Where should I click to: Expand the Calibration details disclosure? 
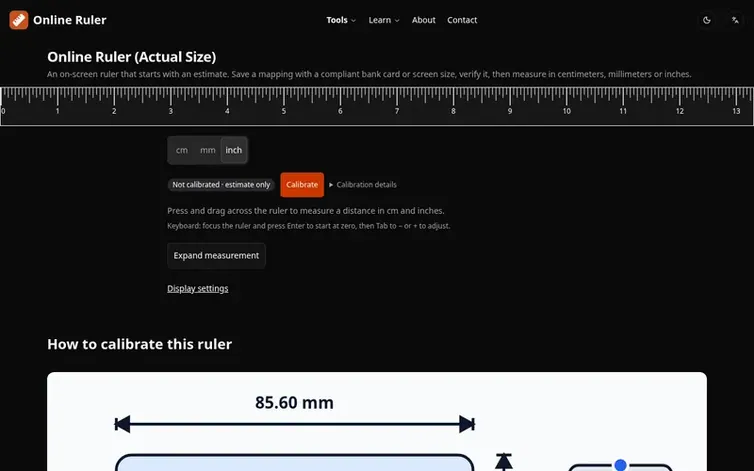point(363,185)
